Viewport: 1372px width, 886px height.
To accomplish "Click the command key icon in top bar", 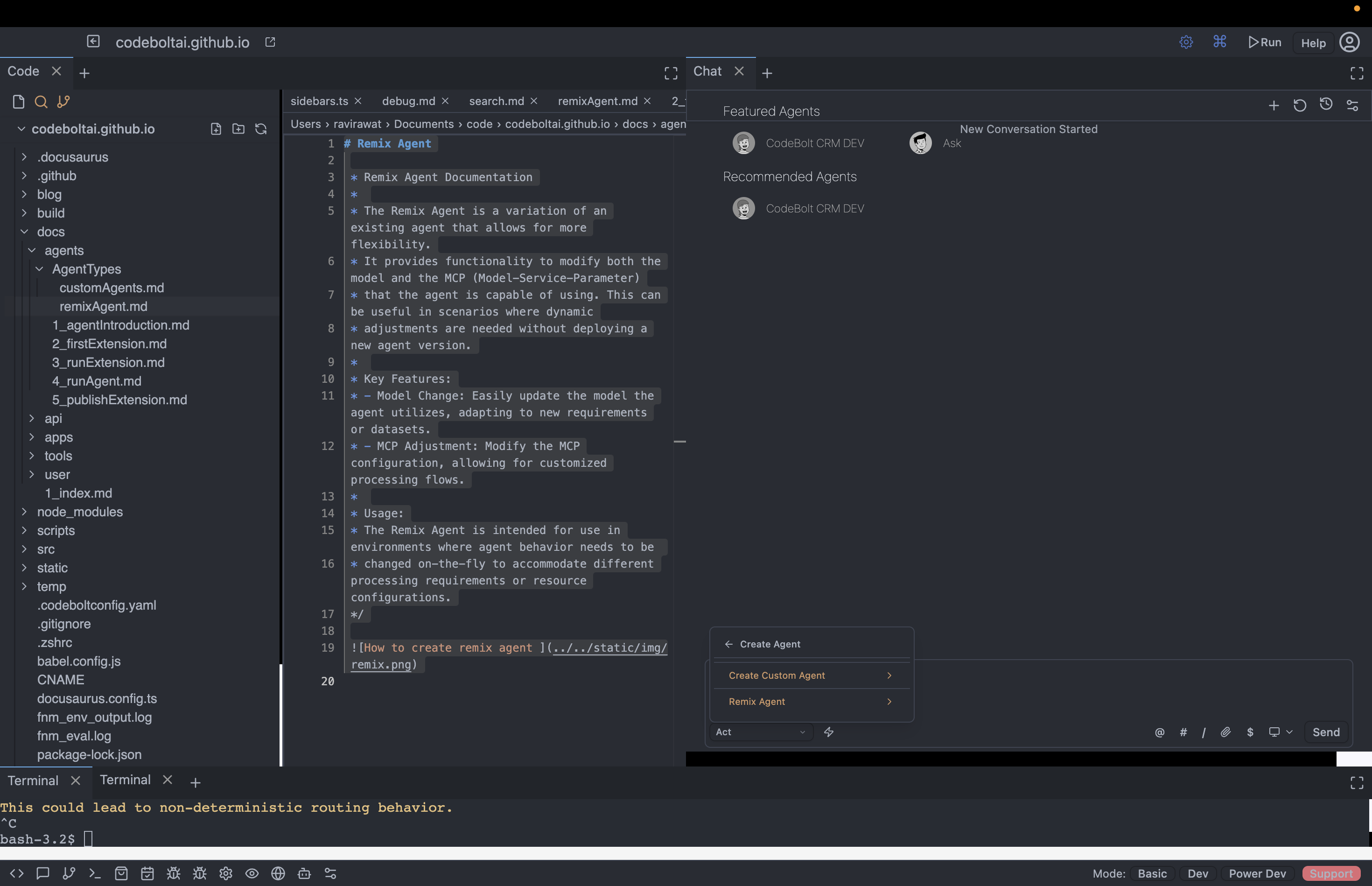I will (x=1219, y=42).
